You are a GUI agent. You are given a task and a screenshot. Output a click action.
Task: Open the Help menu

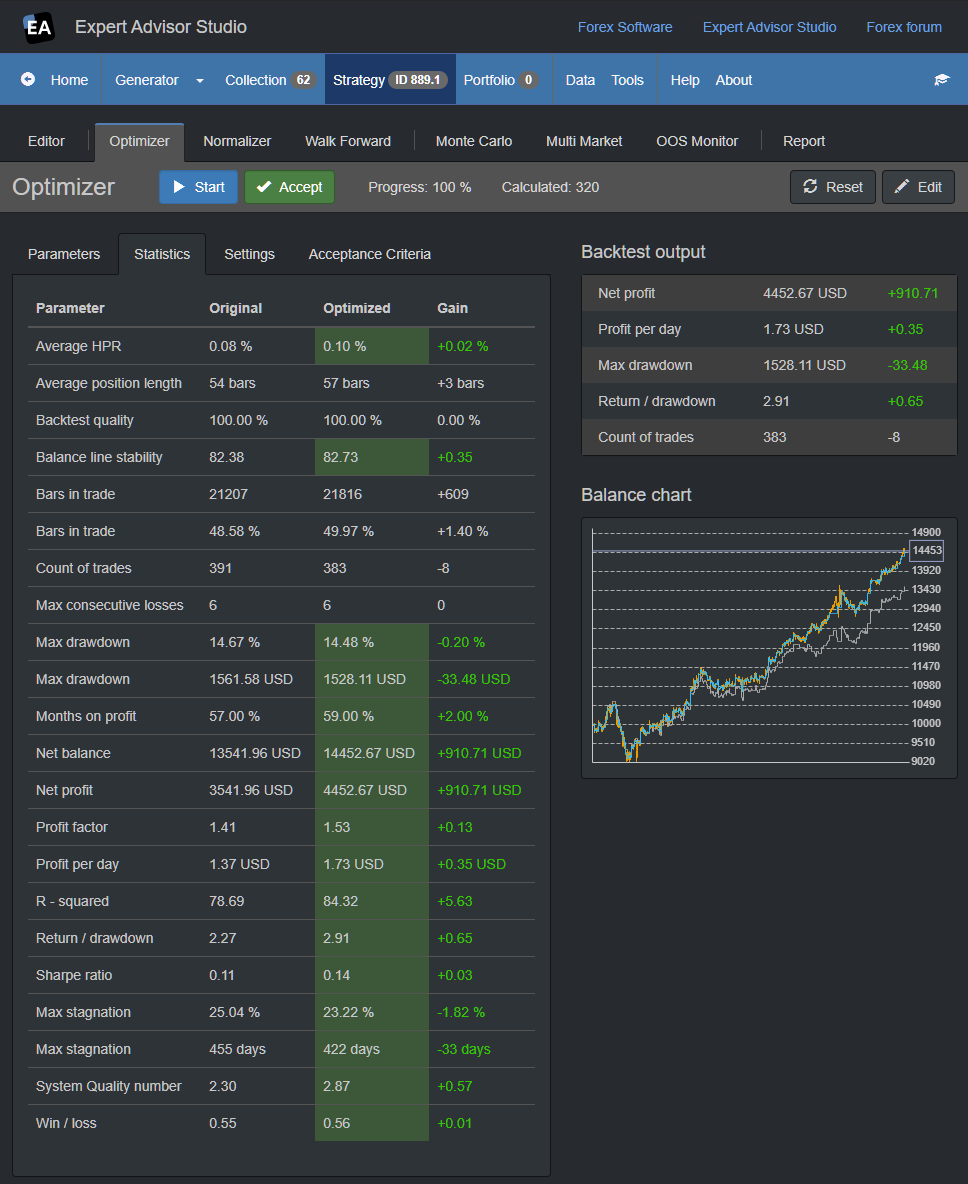pyautogui.click(x=685, y=80)
